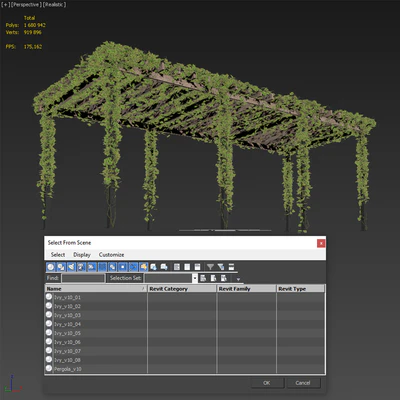Viewport: 400px width, 400px height.
Task: Open the [Realistic] shading menu
Action: (54, 5)
